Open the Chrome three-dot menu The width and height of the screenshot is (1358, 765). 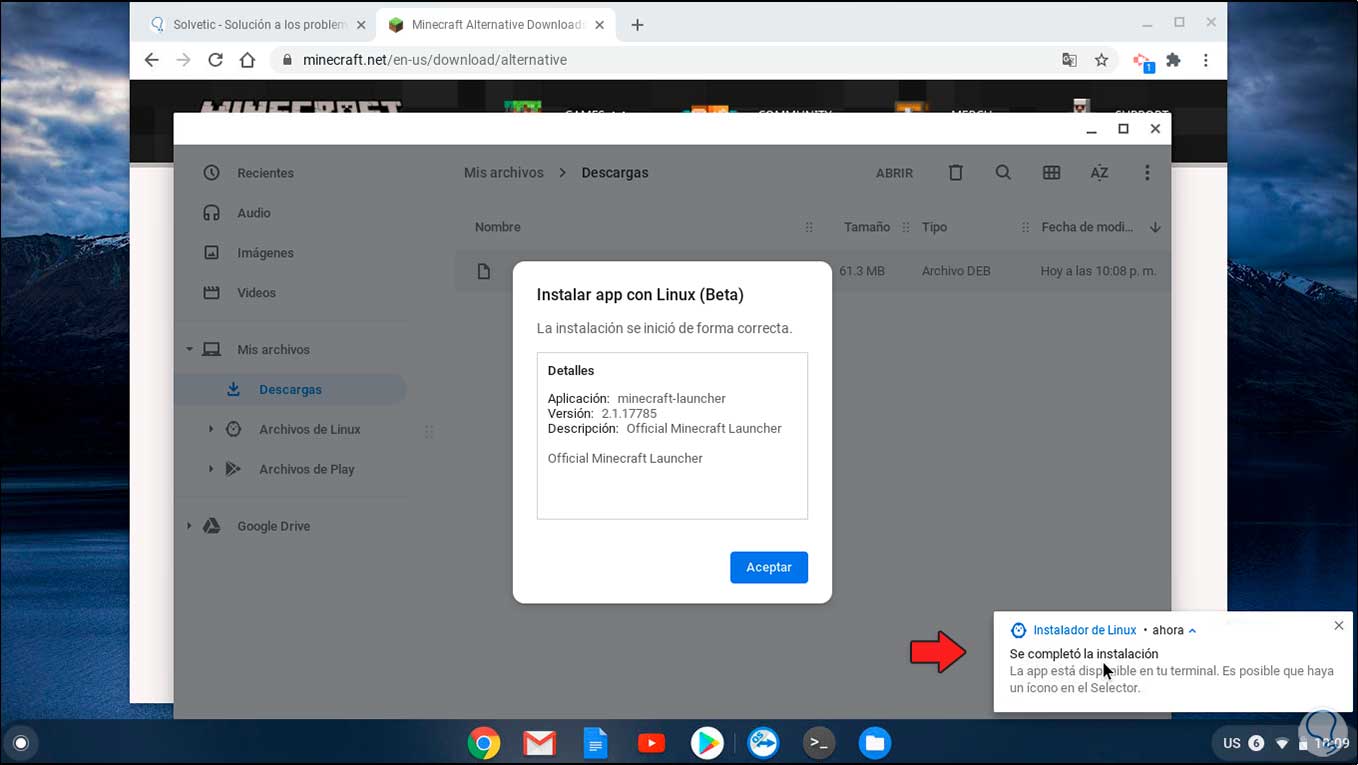point(1206,60)
